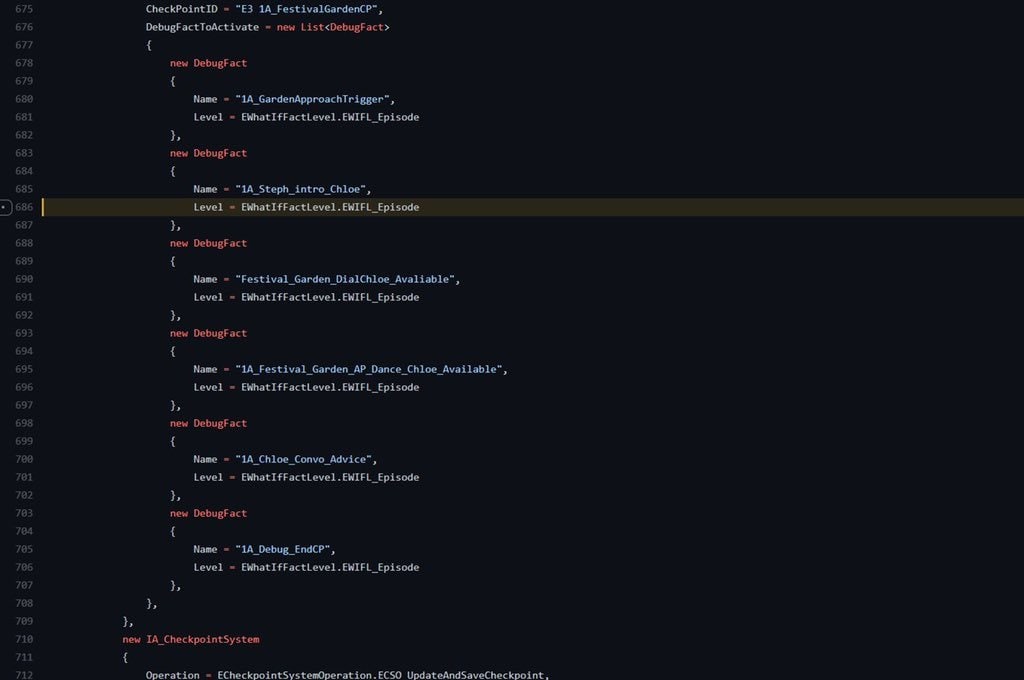Select line number 675

(x=24, y=9)
